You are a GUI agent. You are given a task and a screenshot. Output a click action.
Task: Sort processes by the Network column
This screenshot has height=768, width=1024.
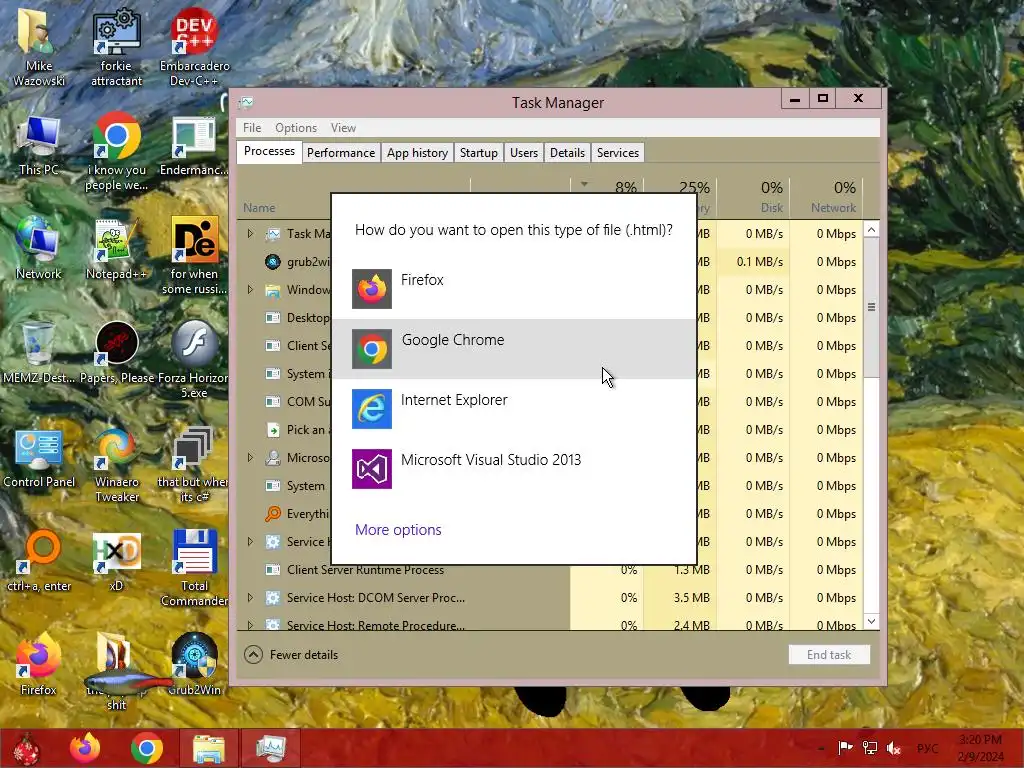(826, 198)
